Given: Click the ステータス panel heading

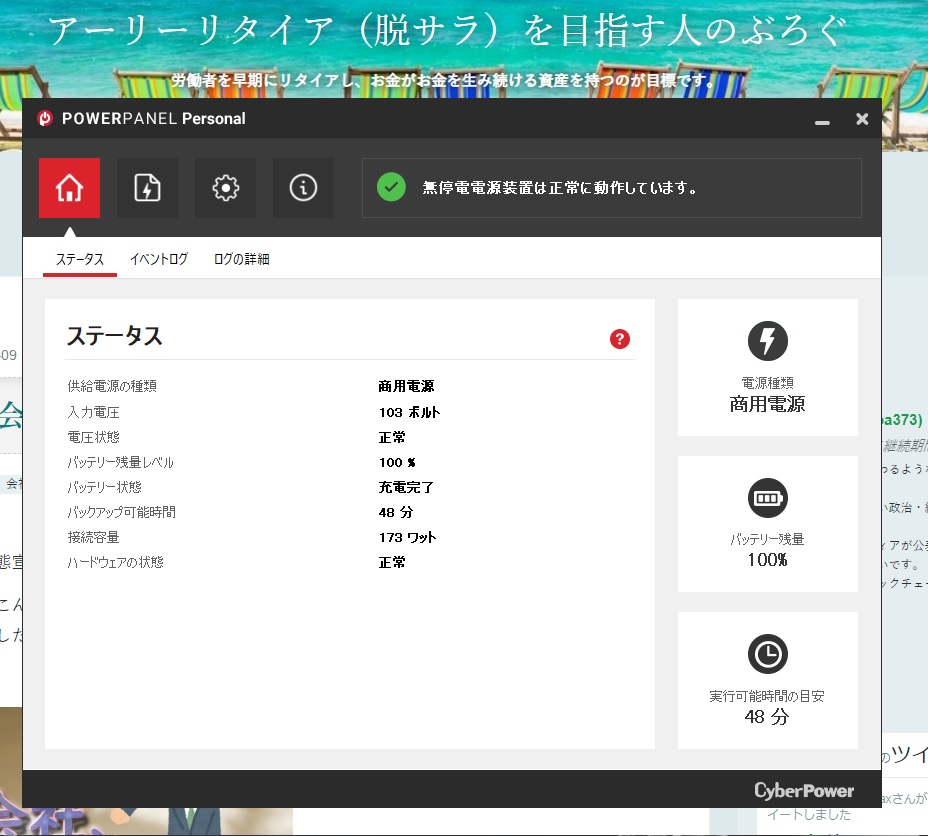Looking at the screenshot, I should click(115, 335).
